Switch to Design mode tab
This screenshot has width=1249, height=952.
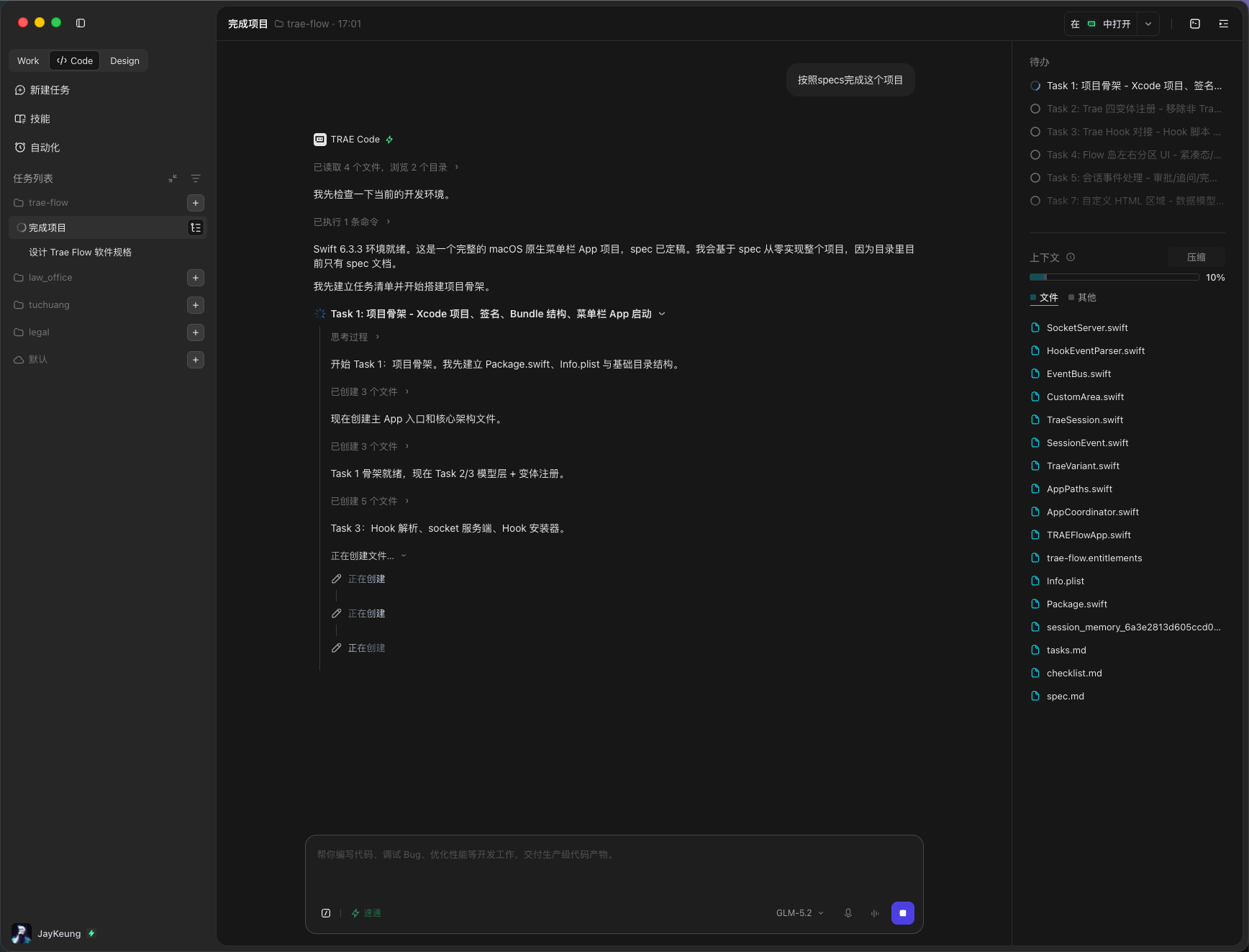pos(124,60)
